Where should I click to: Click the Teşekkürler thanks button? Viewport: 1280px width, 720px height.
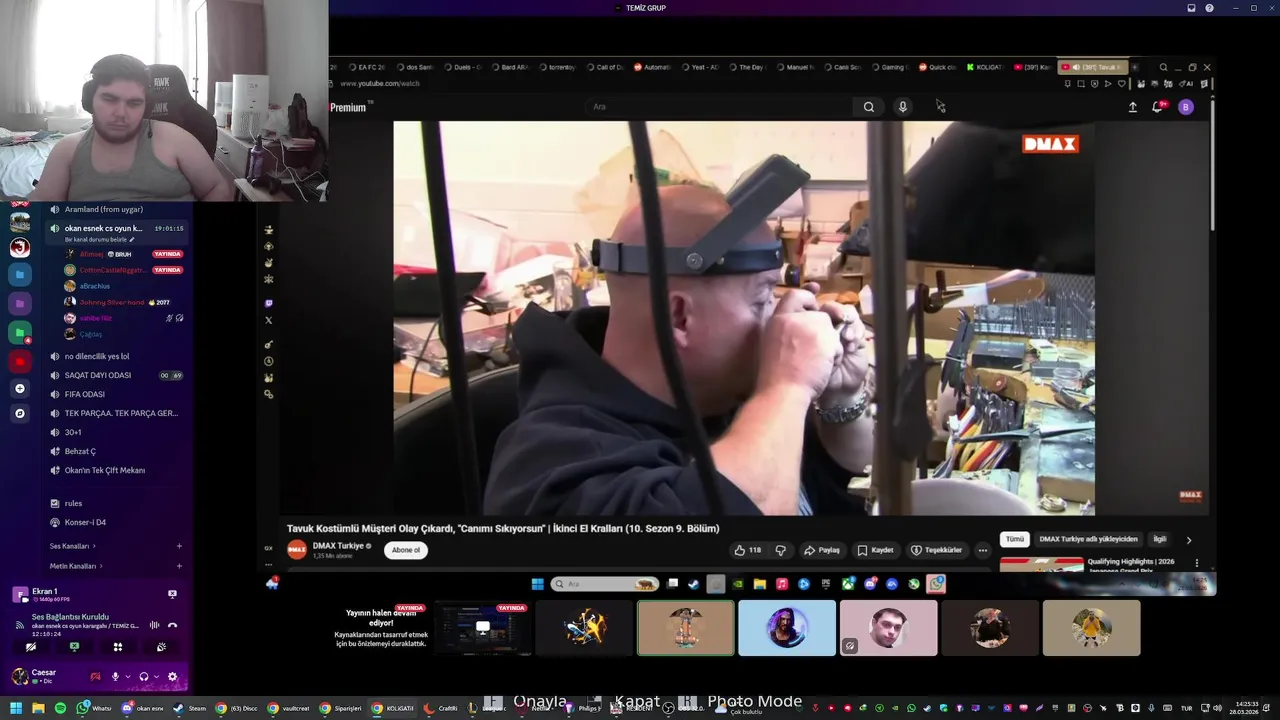coord(936,550)
